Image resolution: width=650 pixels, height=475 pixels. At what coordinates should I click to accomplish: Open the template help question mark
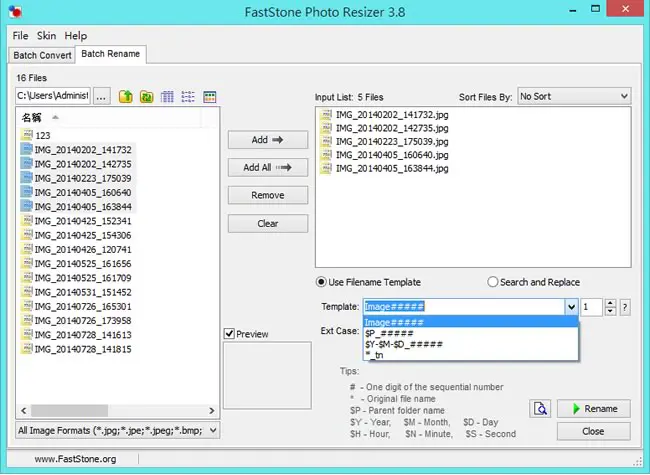click(625, 308)
